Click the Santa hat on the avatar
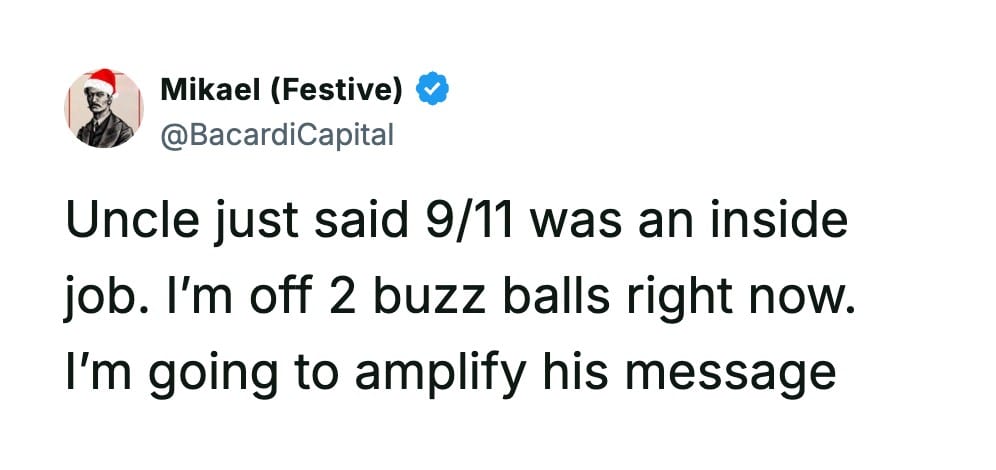This screenshot has width=996, height=470. pos(100,82)
